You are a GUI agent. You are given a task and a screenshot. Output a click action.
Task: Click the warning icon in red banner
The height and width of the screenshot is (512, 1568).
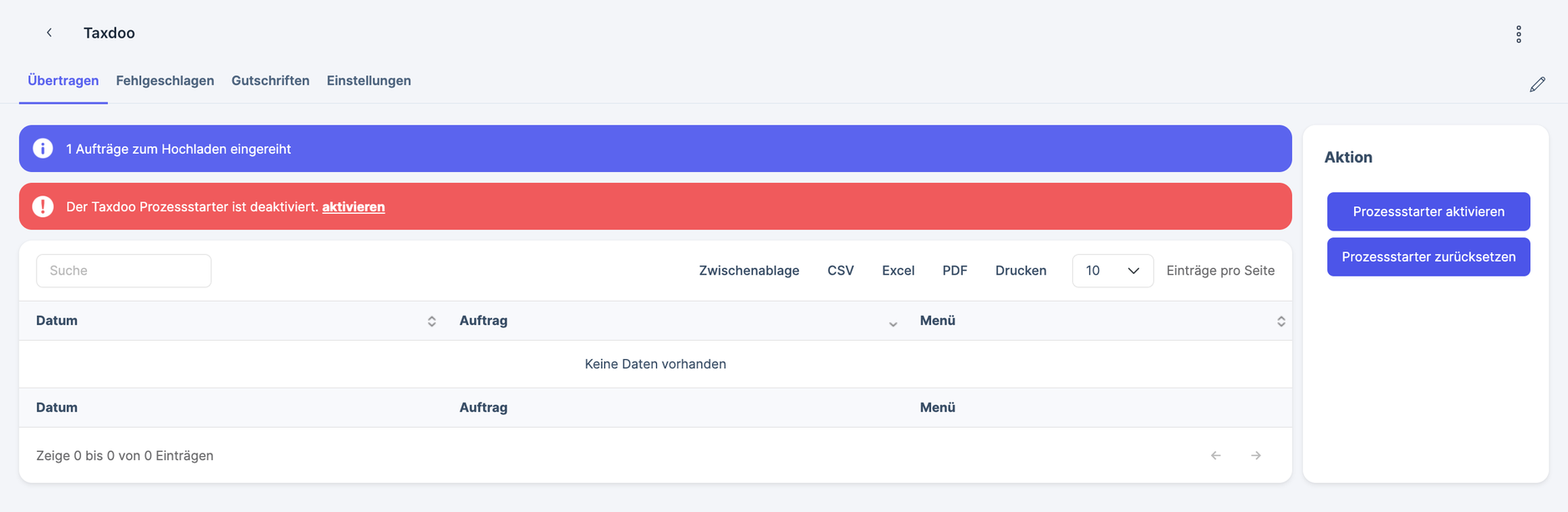(43, 206)
